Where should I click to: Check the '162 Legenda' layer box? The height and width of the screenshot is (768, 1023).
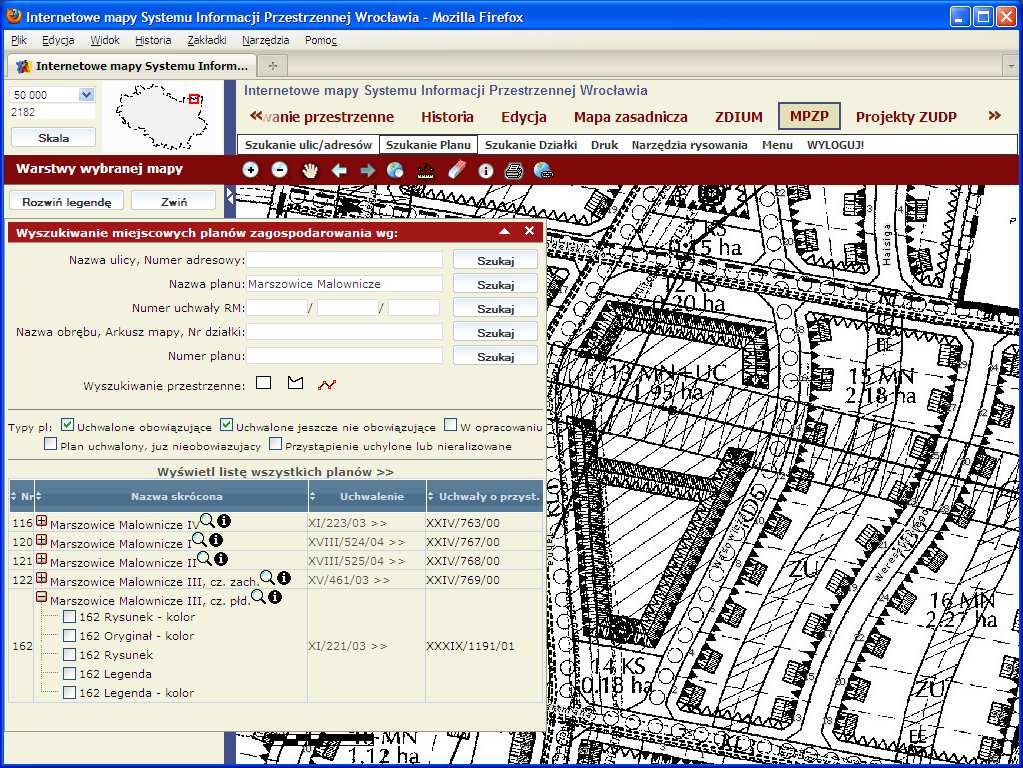pos(70,673)
